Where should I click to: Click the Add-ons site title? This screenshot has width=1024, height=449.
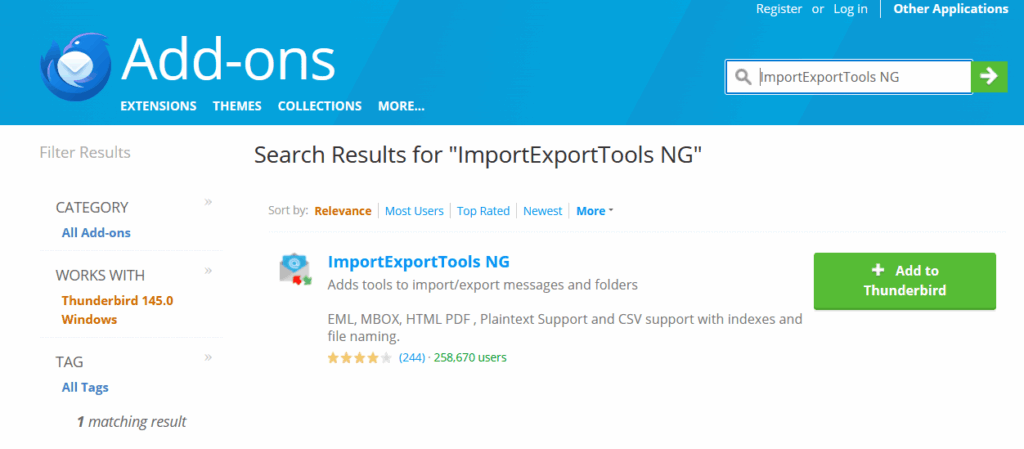pyautogui.click(x=228, y=60)
